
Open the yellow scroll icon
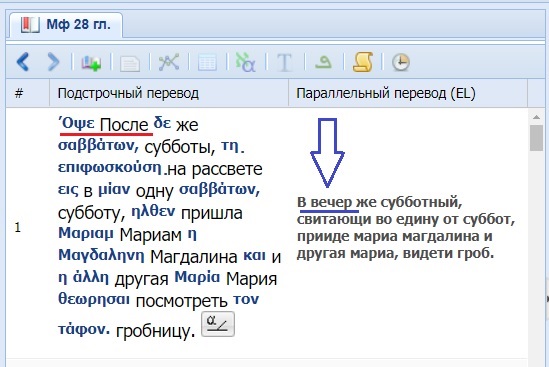tap(362, 62)
